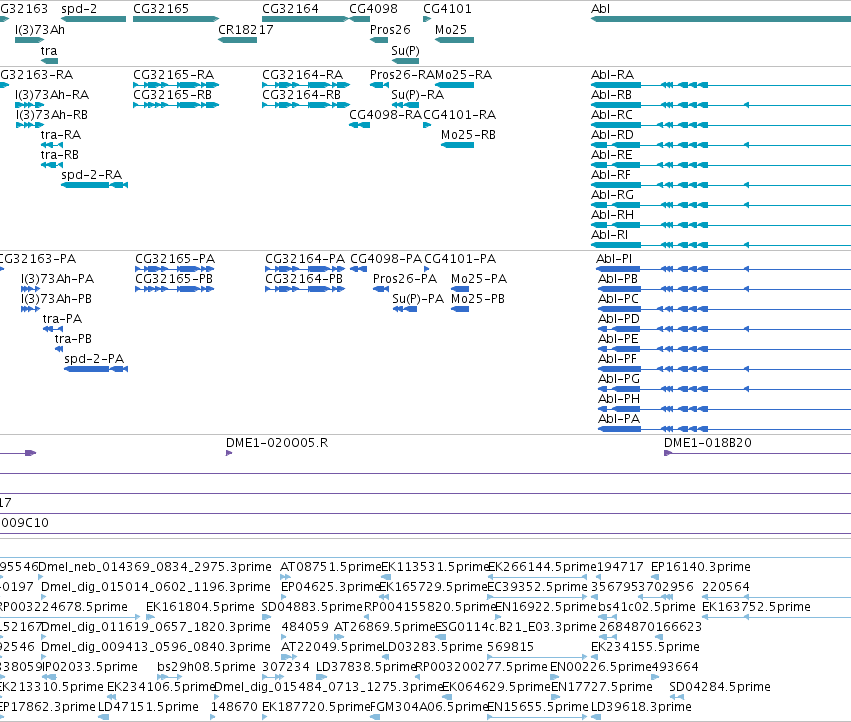This screenshot has height=722, width=851.
Task: Select the CR18217 gene label
Action: pos(246,30)
